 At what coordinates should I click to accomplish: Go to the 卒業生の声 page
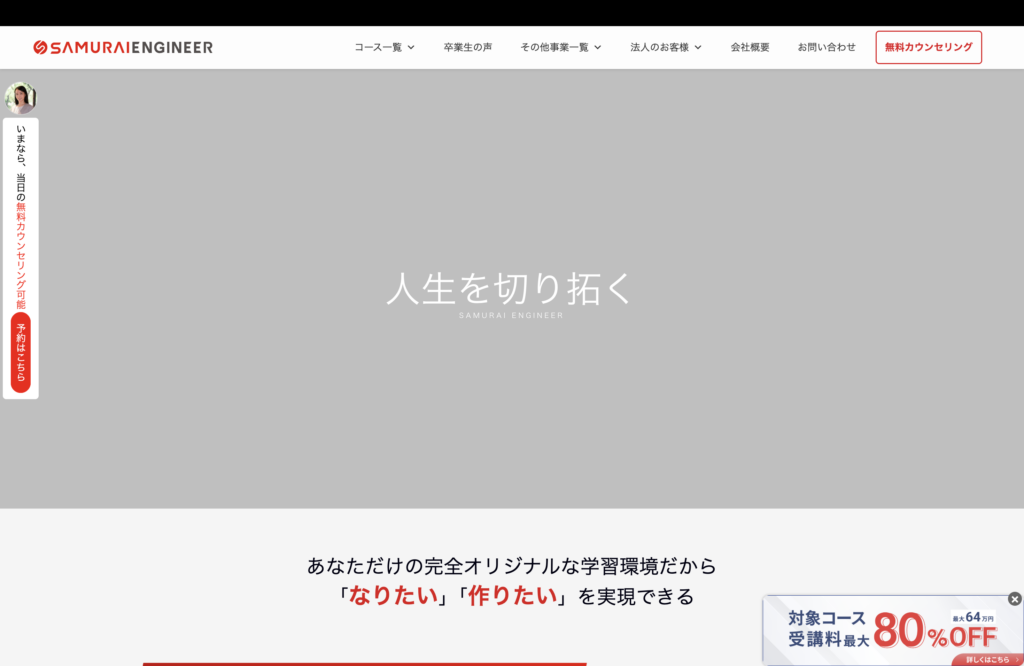click(467, 47)
